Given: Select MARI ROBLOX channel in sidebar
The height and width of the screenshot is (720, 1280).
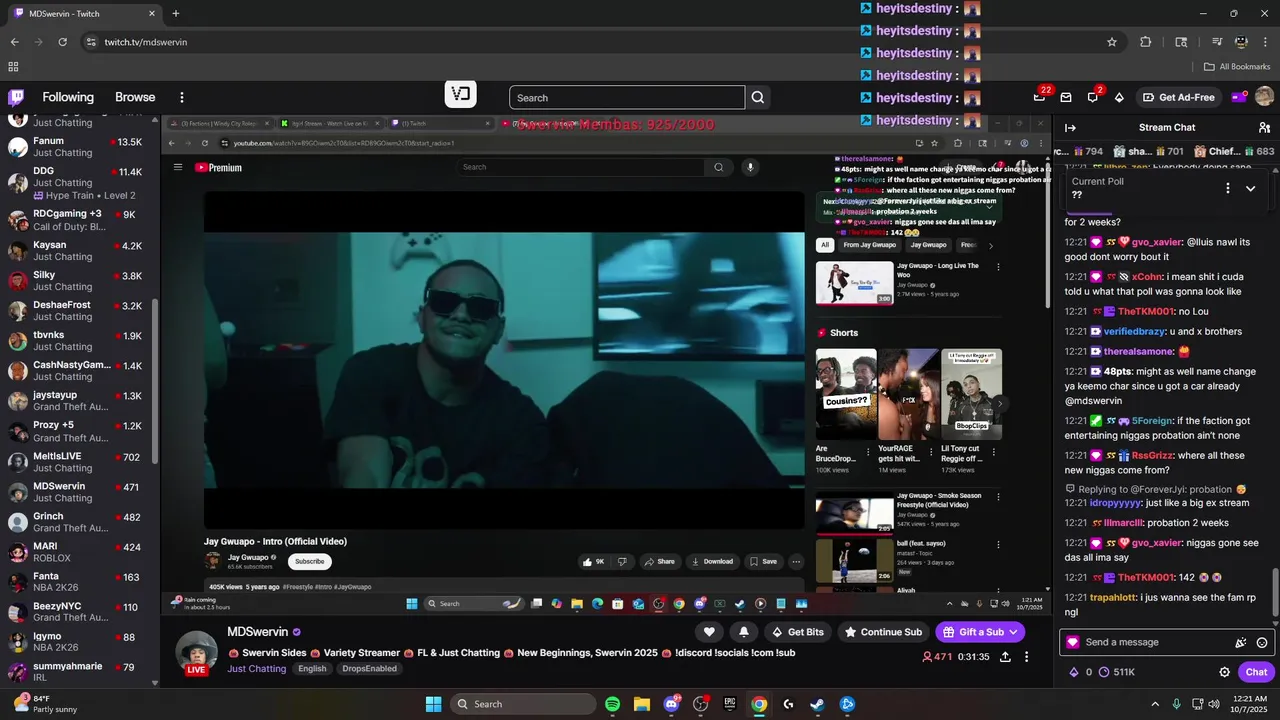Looking at the screenshot, I should pyautogui.click(x=76, y=552).
